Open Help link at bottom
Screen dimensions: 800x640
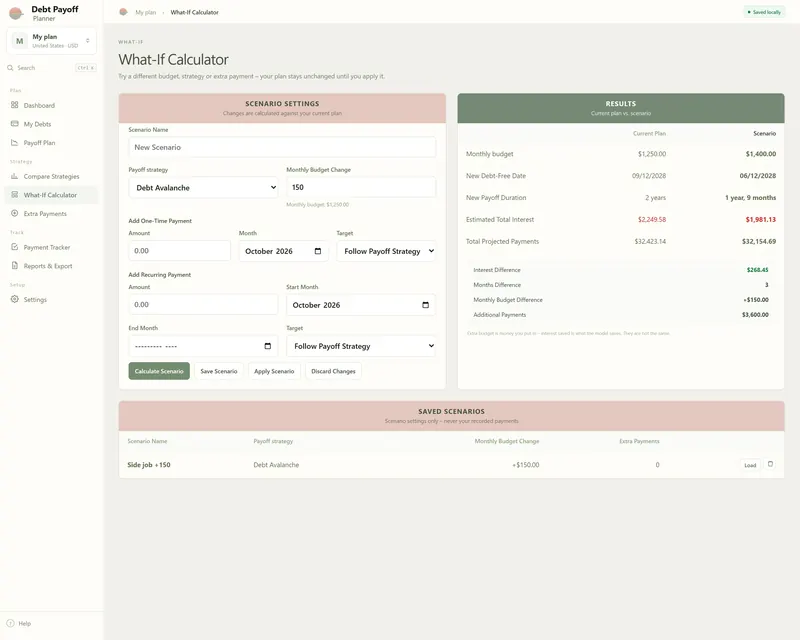(24, 624)
